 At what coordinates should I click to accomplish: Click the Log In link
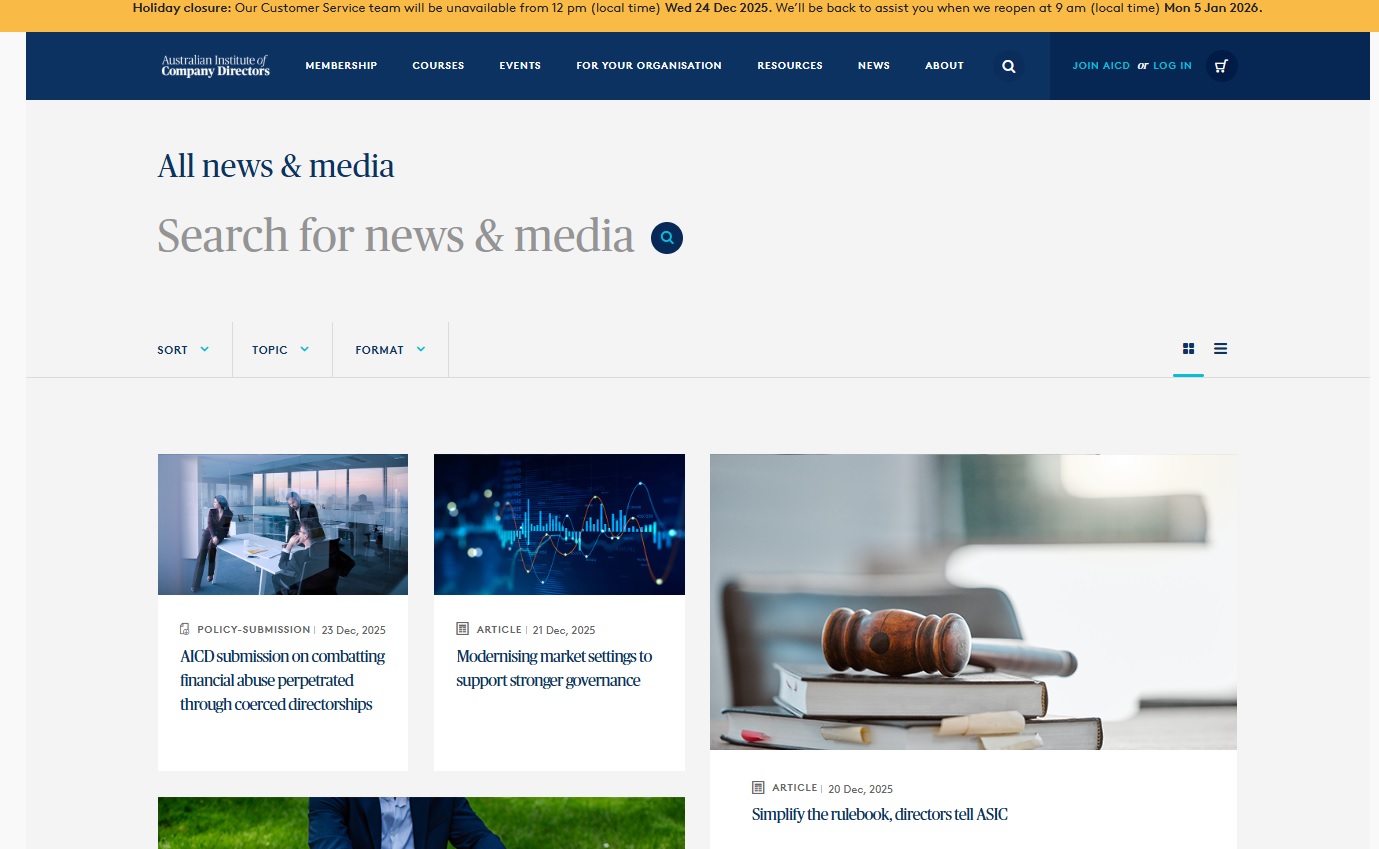click(1172, 66)
